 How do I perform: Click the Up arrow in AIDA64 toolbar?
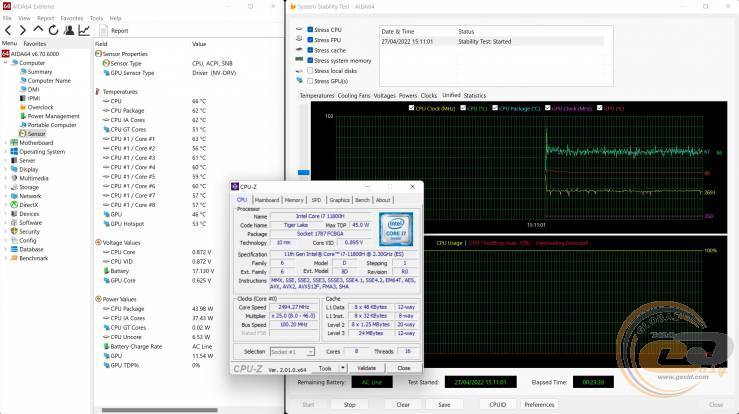[x=38, y=30]
